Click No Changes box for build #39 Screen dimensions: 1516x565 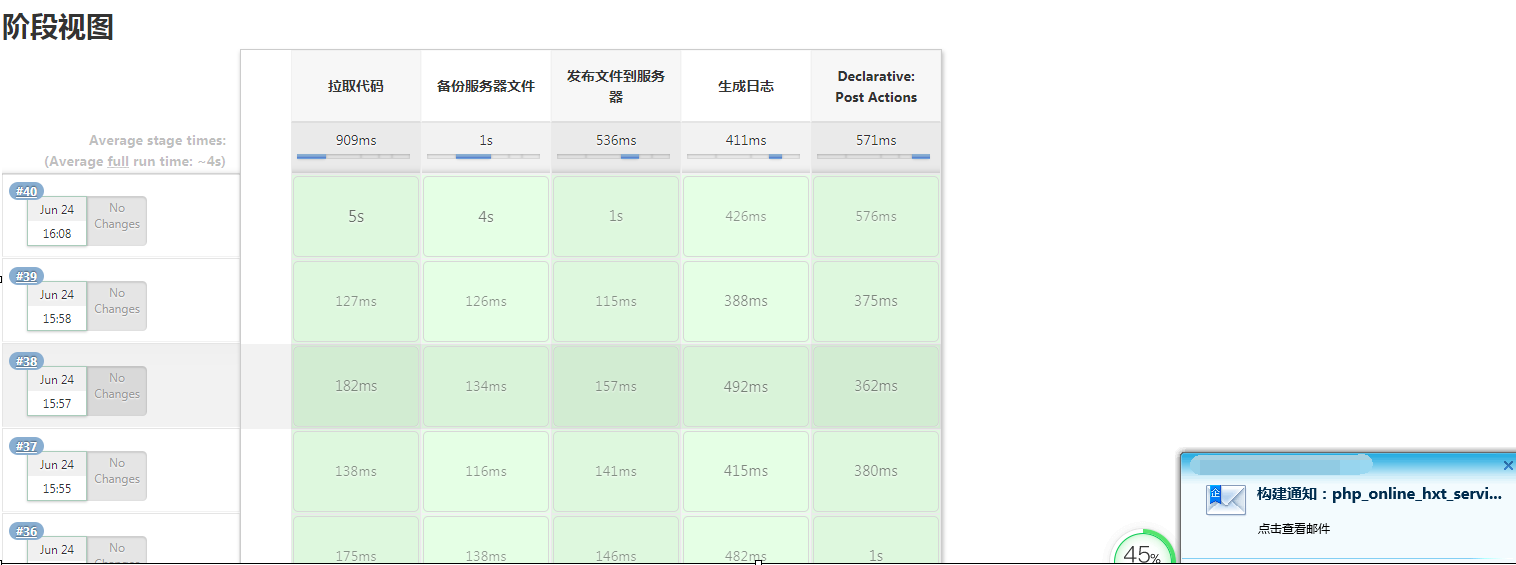coord(117,306)
